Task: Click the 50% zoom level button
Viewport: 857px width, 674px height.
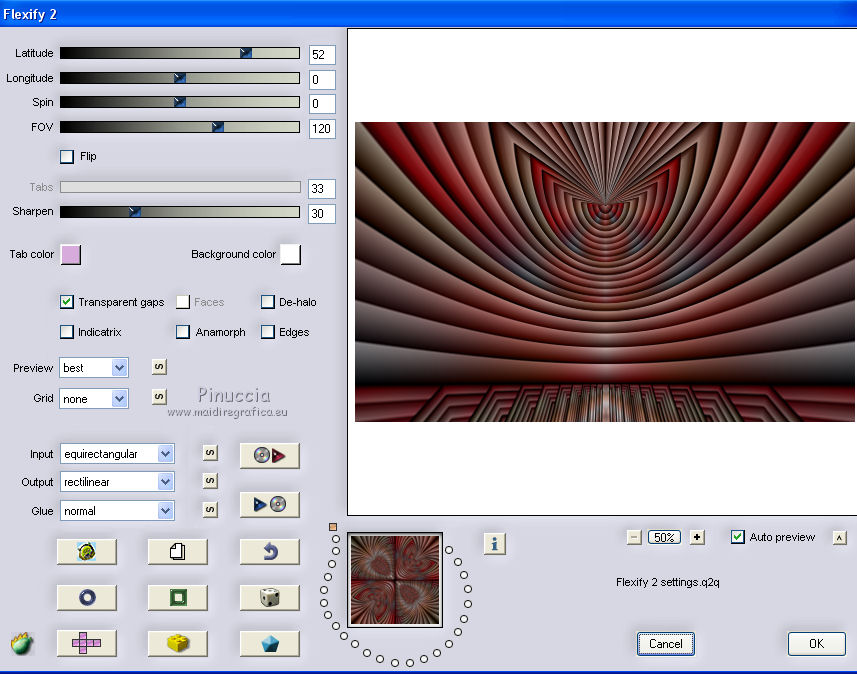Action: click(x=664, y=537)
